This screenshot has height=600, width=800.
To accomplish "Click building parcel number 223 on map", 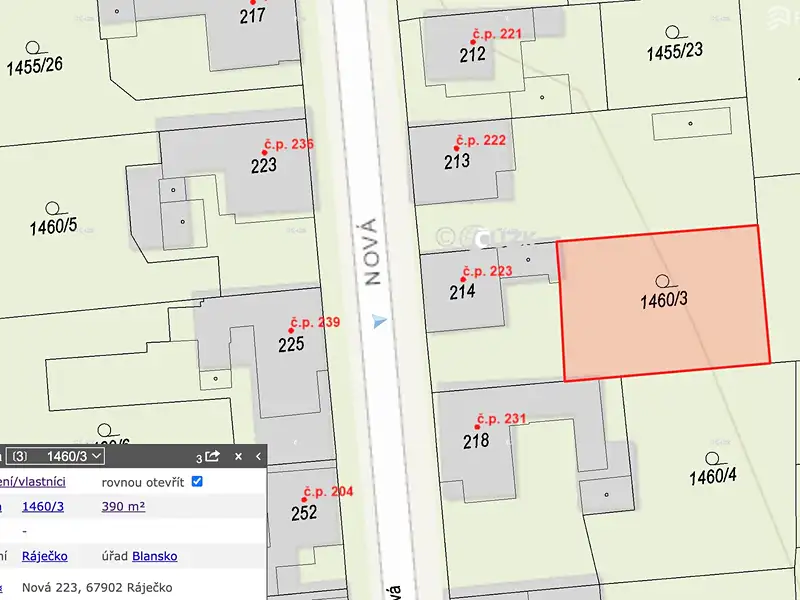I will click(264, 165).
